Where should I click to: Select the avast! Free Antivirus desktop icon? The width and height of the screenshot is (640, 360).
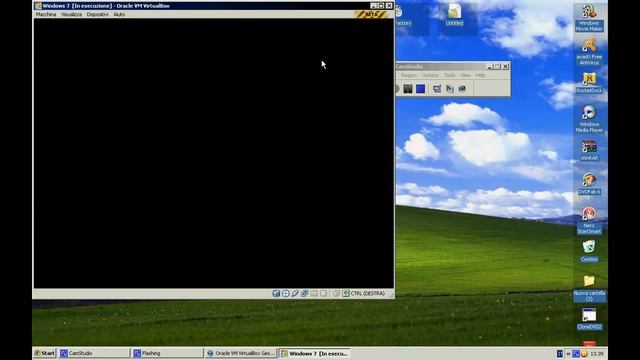pyautogui.click(x=589, y=51)
